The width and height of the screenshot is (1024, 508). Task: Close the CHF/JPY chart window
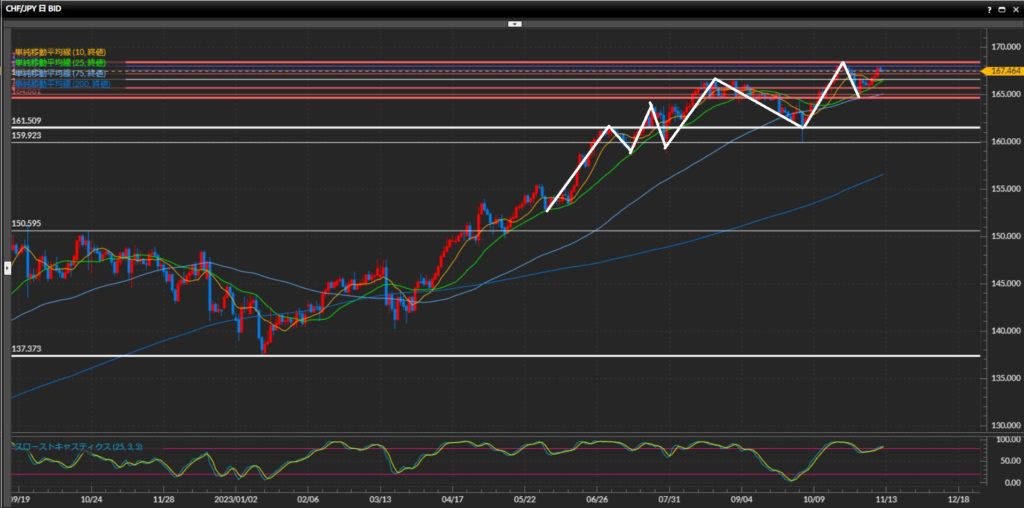[x=1014, y=9]
